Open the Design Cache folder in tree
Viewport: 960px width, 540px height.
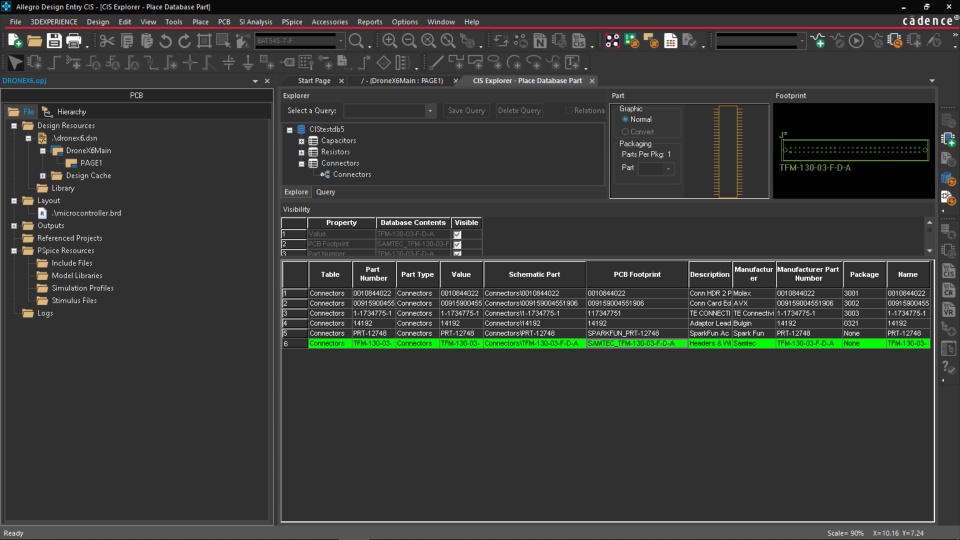pyautogui.click(x=88, y=175)
